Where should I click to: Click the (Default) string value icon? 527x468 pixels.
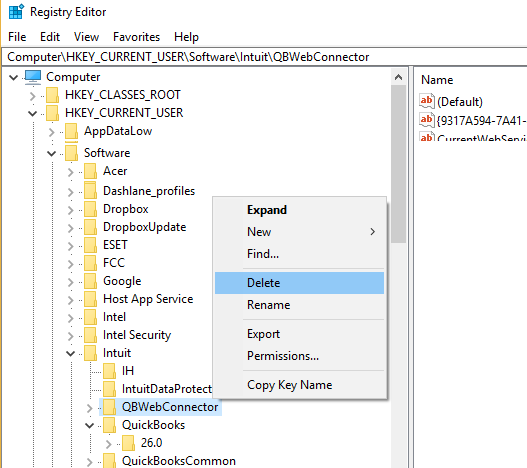coord(427,101)
